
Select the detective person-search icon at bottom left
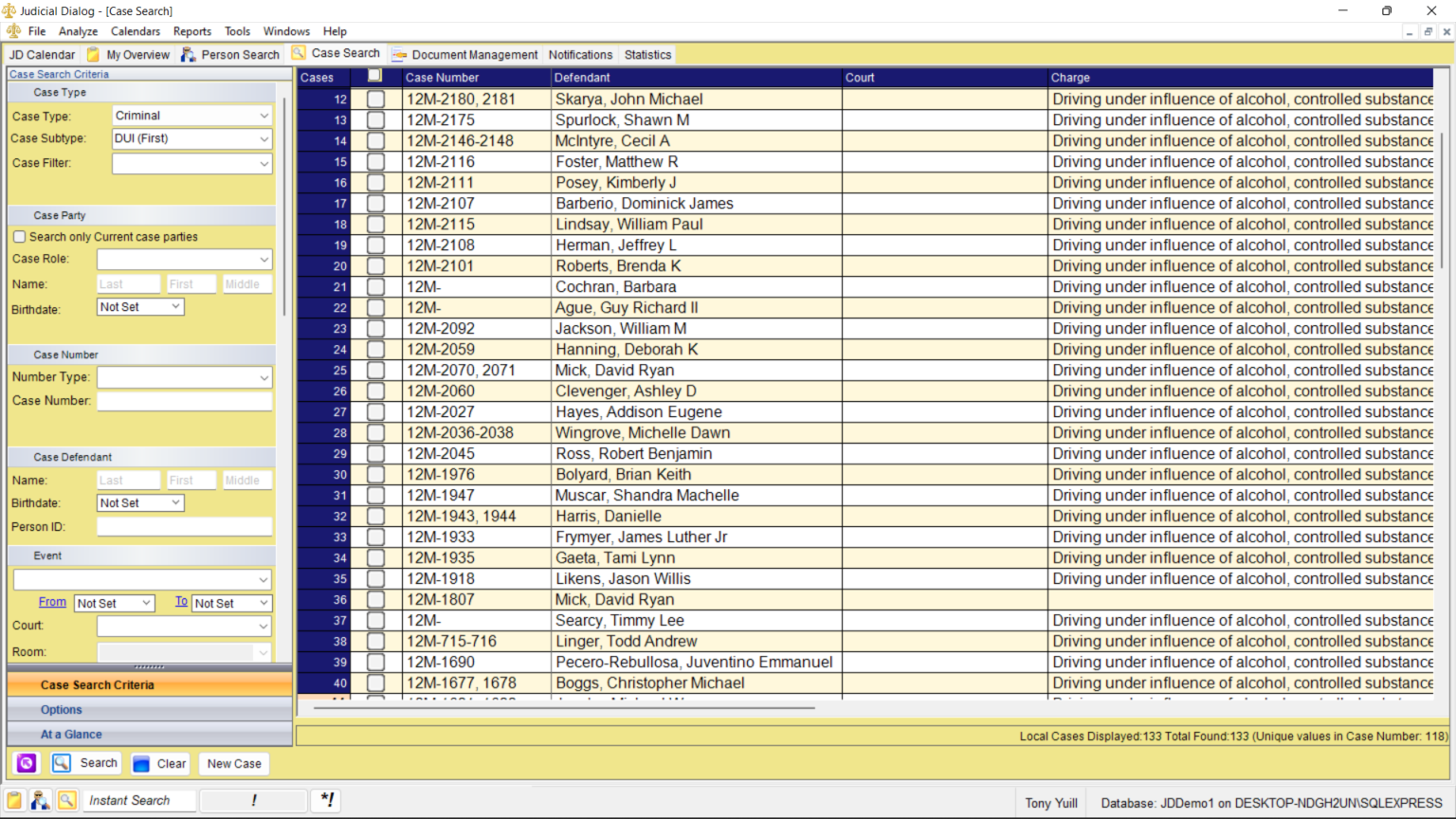40,801
